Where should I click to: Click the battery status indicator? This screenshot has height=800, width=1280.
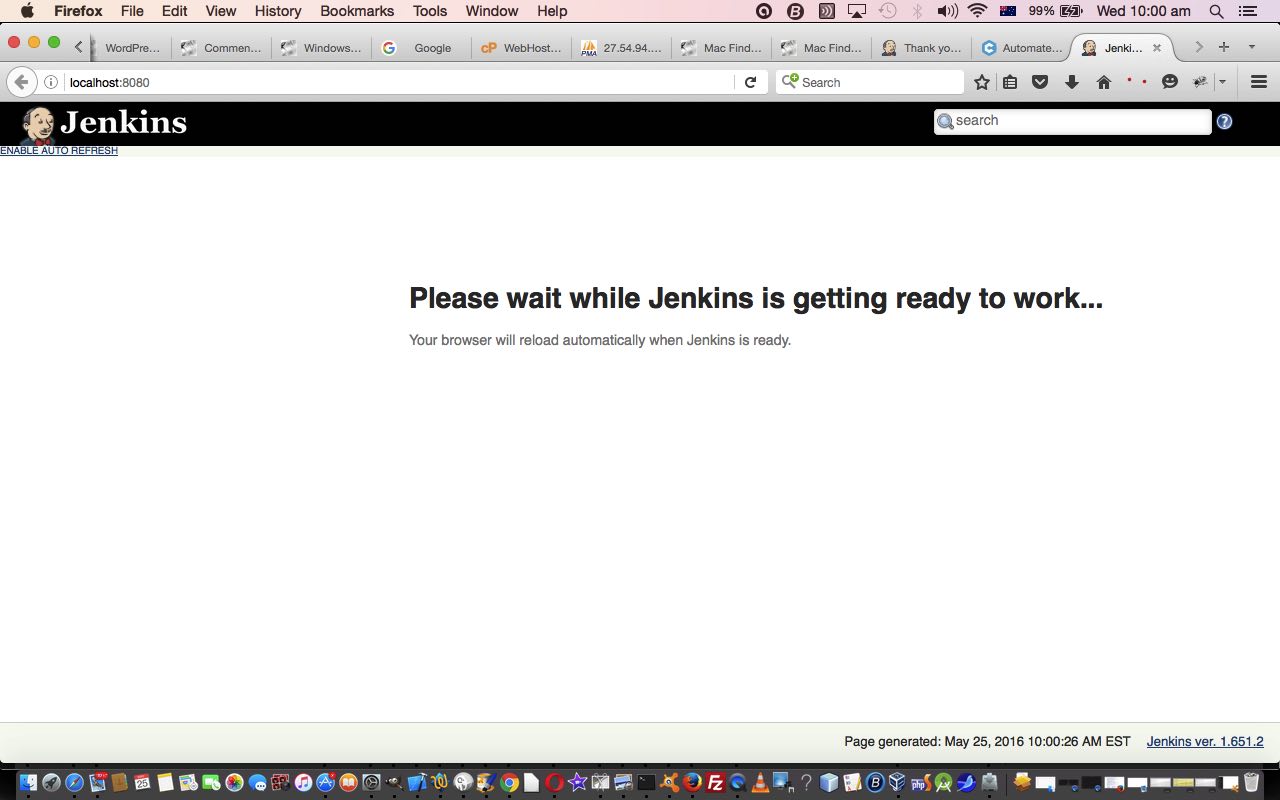(x=1056, y=11)
